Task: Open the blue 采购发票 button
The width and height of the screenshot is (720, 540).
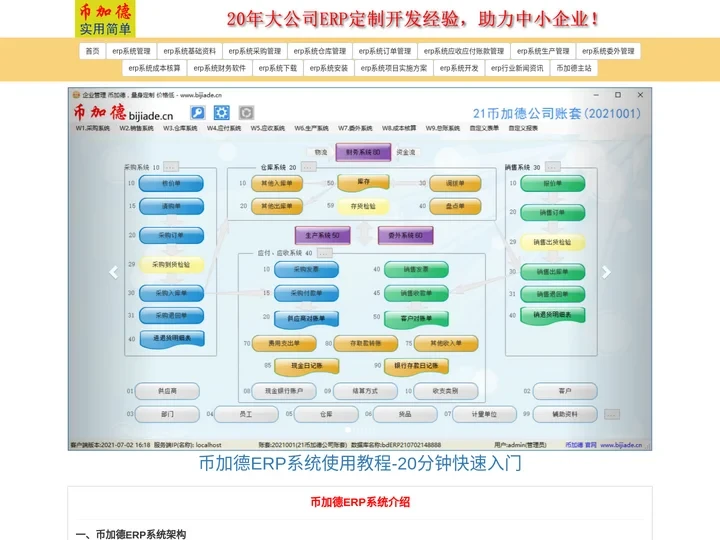Action: 306,270
